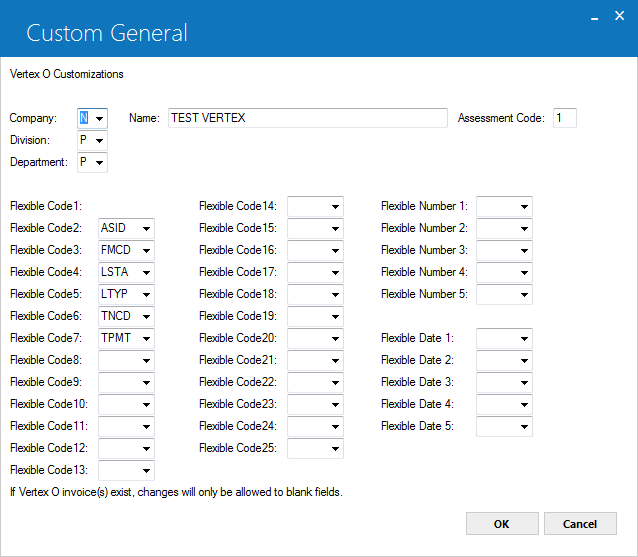Open the Flexible Number 5 dropdown
Screen dimensions: 638x557
click(x=504, y=294)
